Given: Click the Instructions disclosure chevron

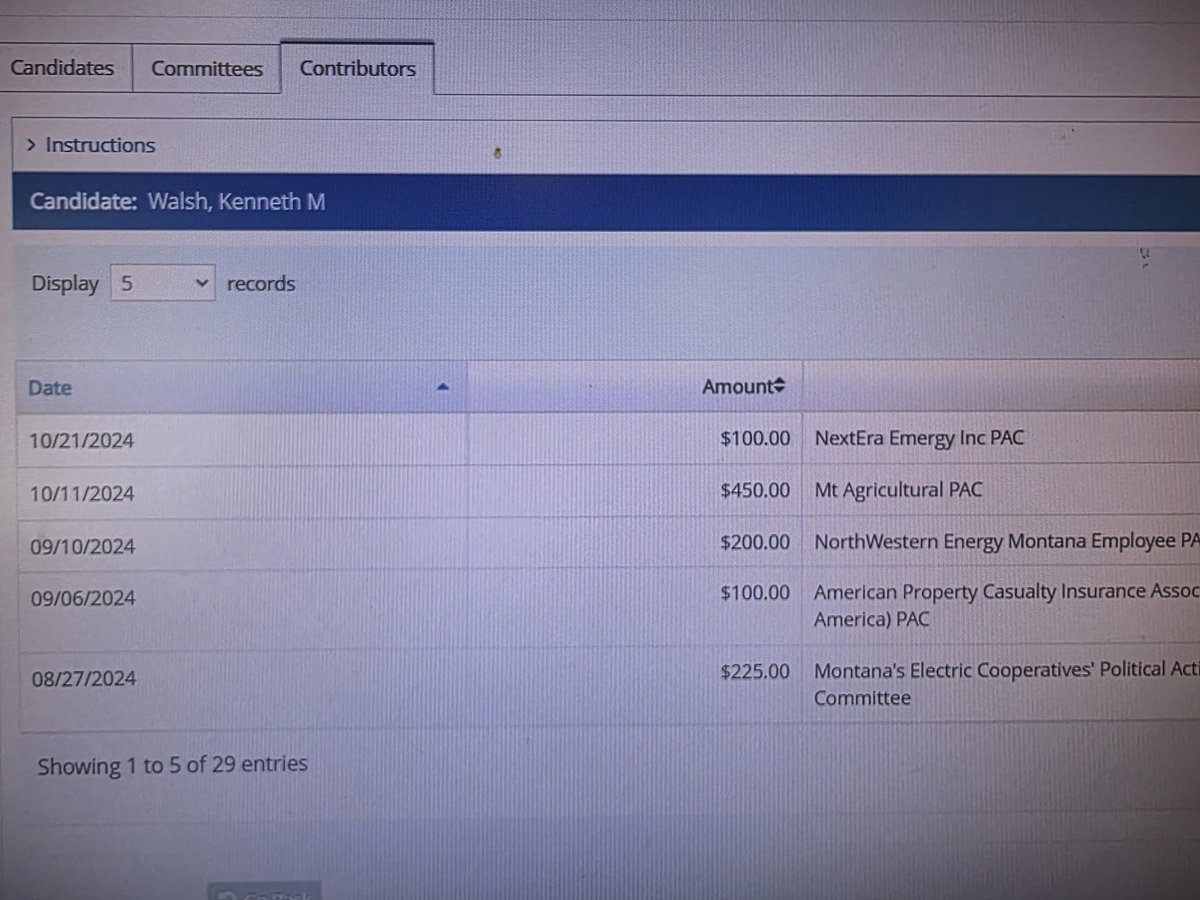Looking at the screenshot, I should point(31,145).
